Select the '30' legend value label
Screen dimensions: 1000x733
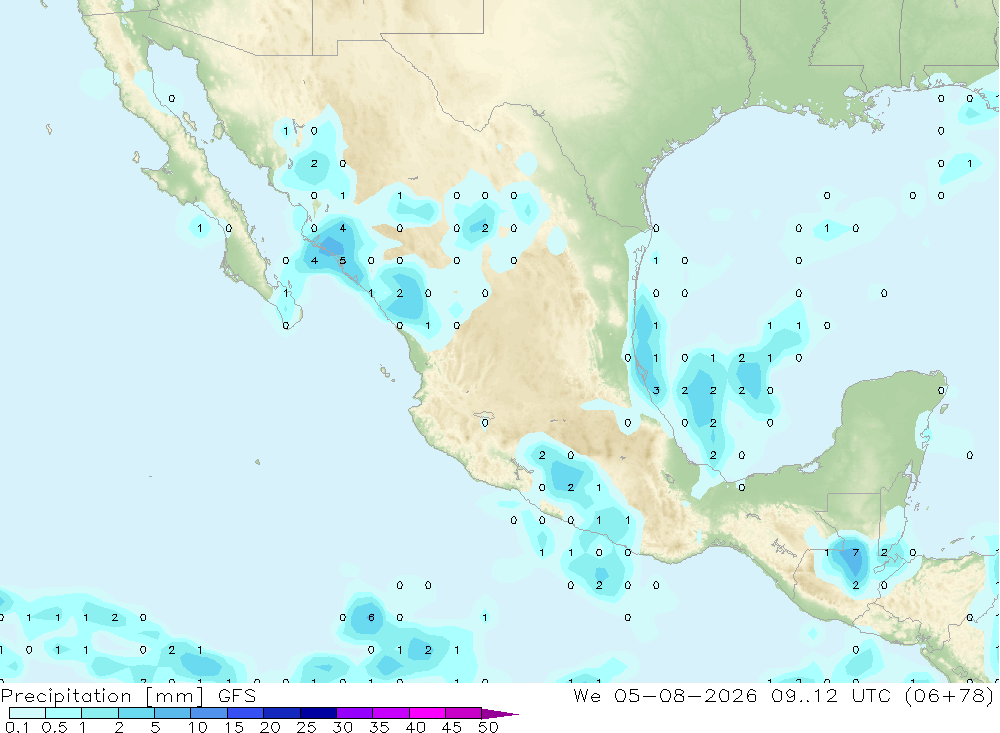(x=342, y=727)
